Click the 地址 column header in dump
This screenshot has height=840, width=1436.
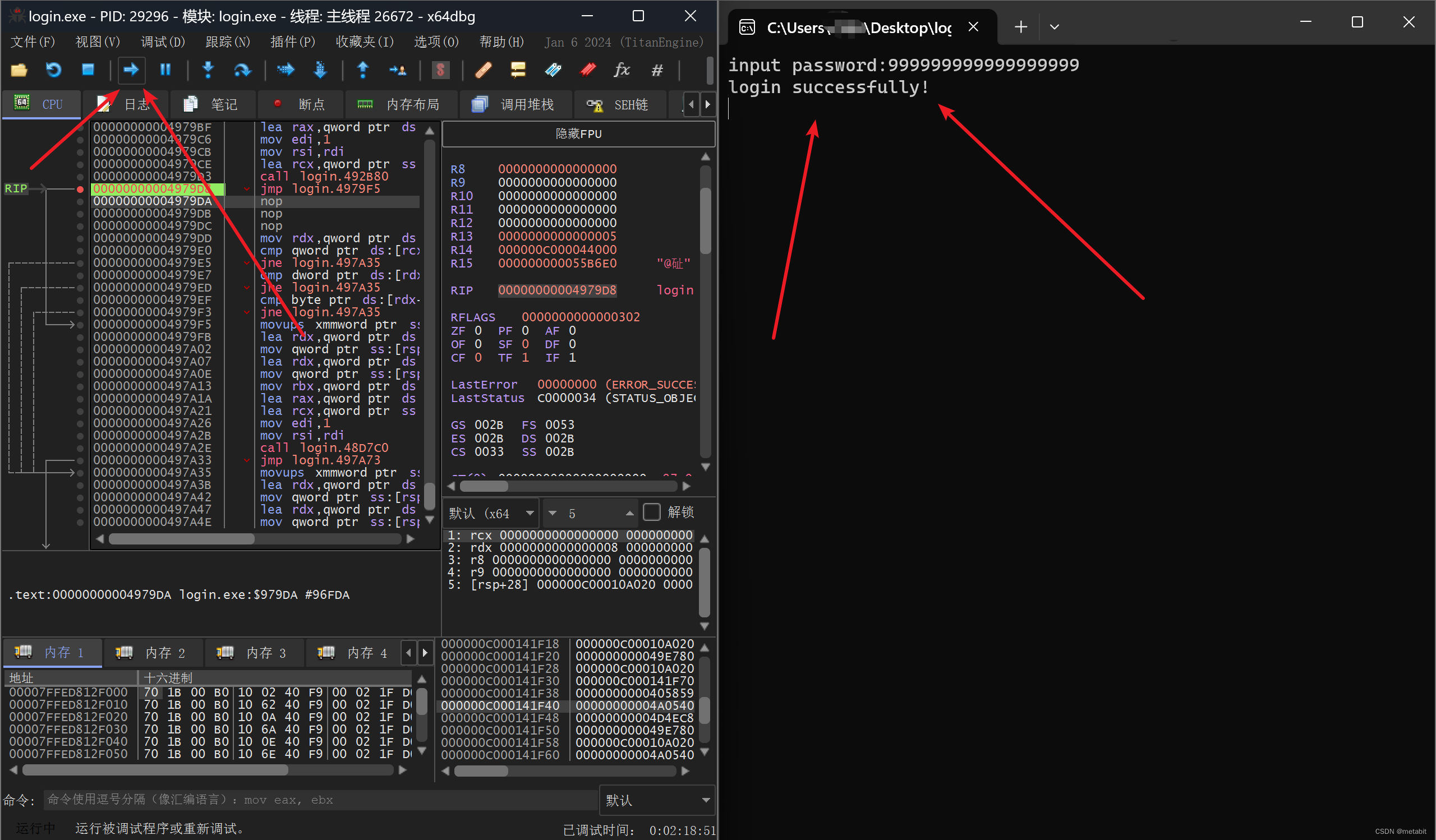71,678
